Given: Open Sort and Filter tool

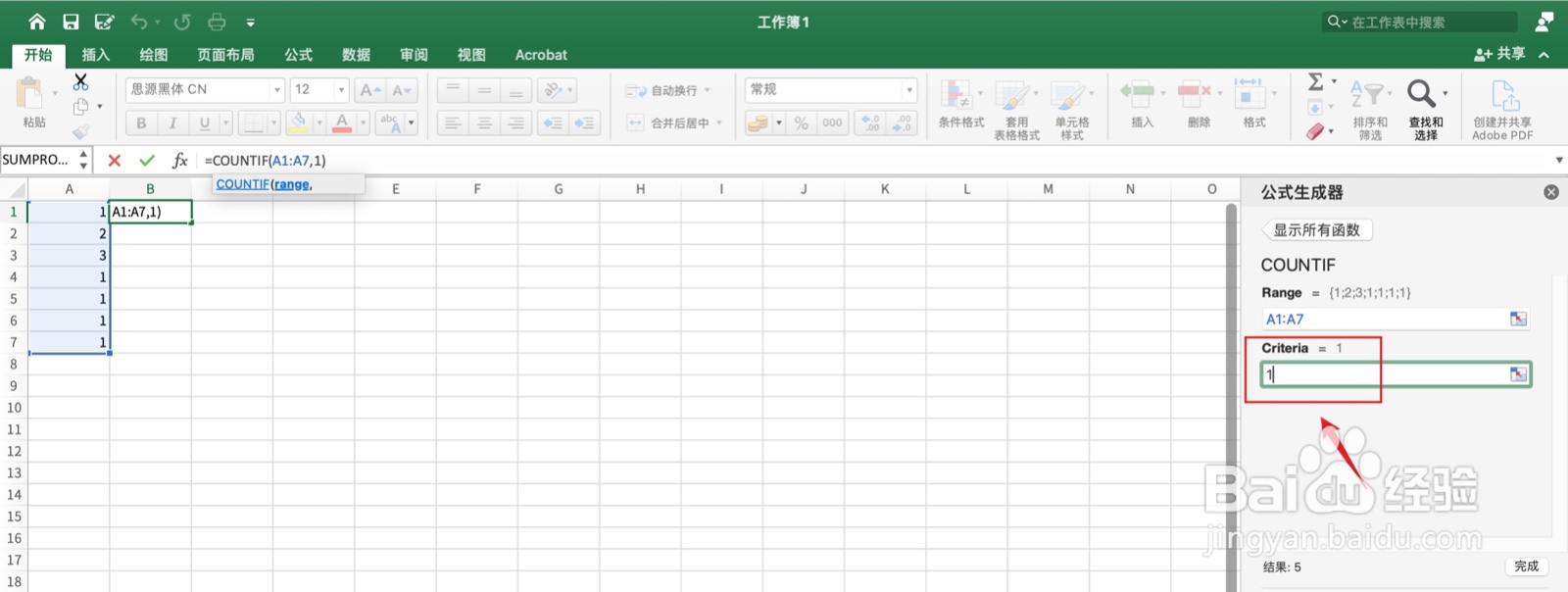Looking at the screenshot, I should click(1369, 109).
